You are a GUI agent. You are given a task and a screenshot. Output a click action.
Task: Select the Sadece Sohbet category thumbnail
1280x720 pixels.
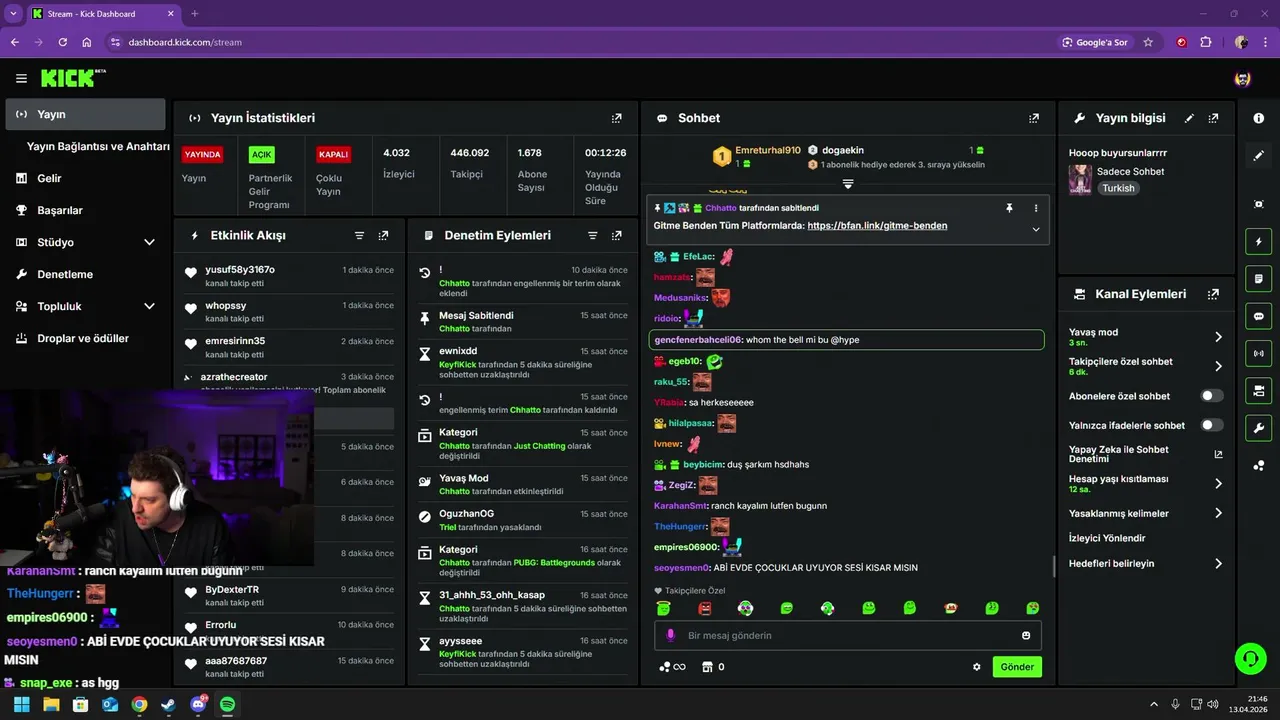1080,179
